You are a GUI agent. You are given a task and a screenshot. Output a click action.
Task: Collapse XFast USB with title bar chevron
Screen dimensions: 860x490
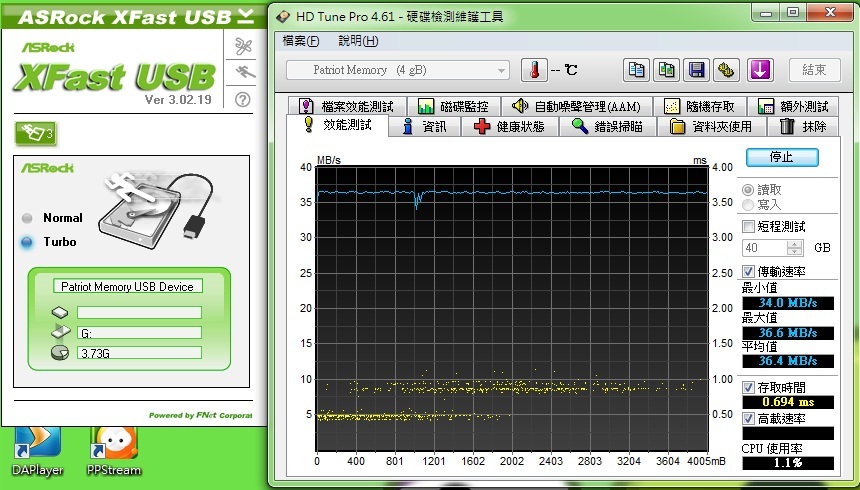tap(245, 16)
